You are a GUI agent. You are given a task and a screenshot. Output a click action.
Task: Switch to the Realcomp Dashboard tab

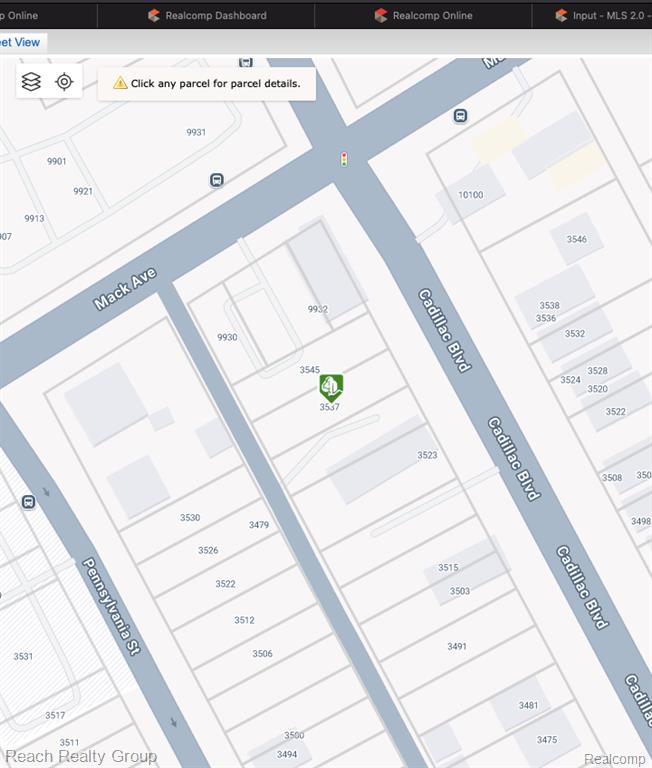click(207, 16)
